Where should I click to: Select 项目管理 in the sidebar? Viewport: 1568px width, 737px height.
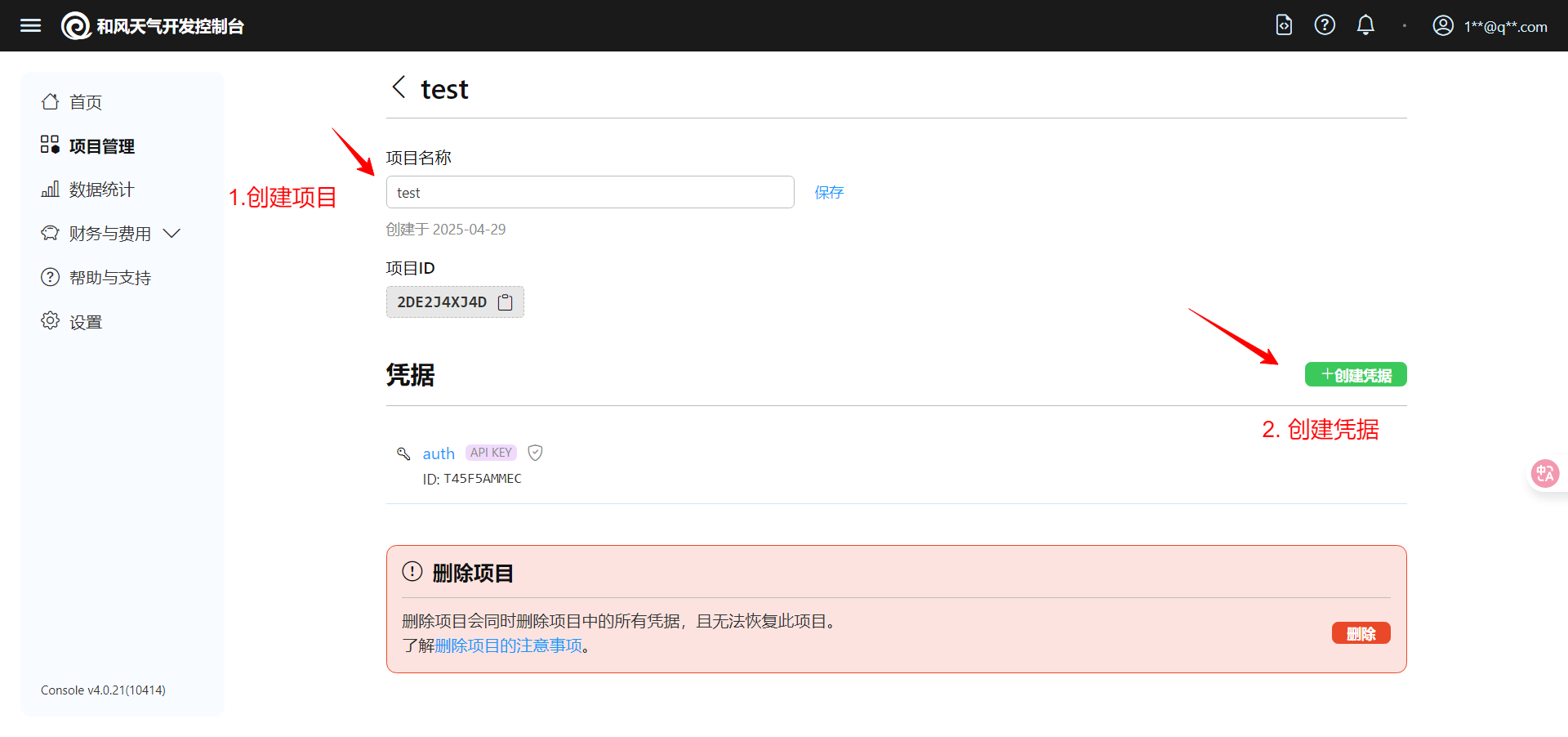pyautogui.click(x=101, y=146)
